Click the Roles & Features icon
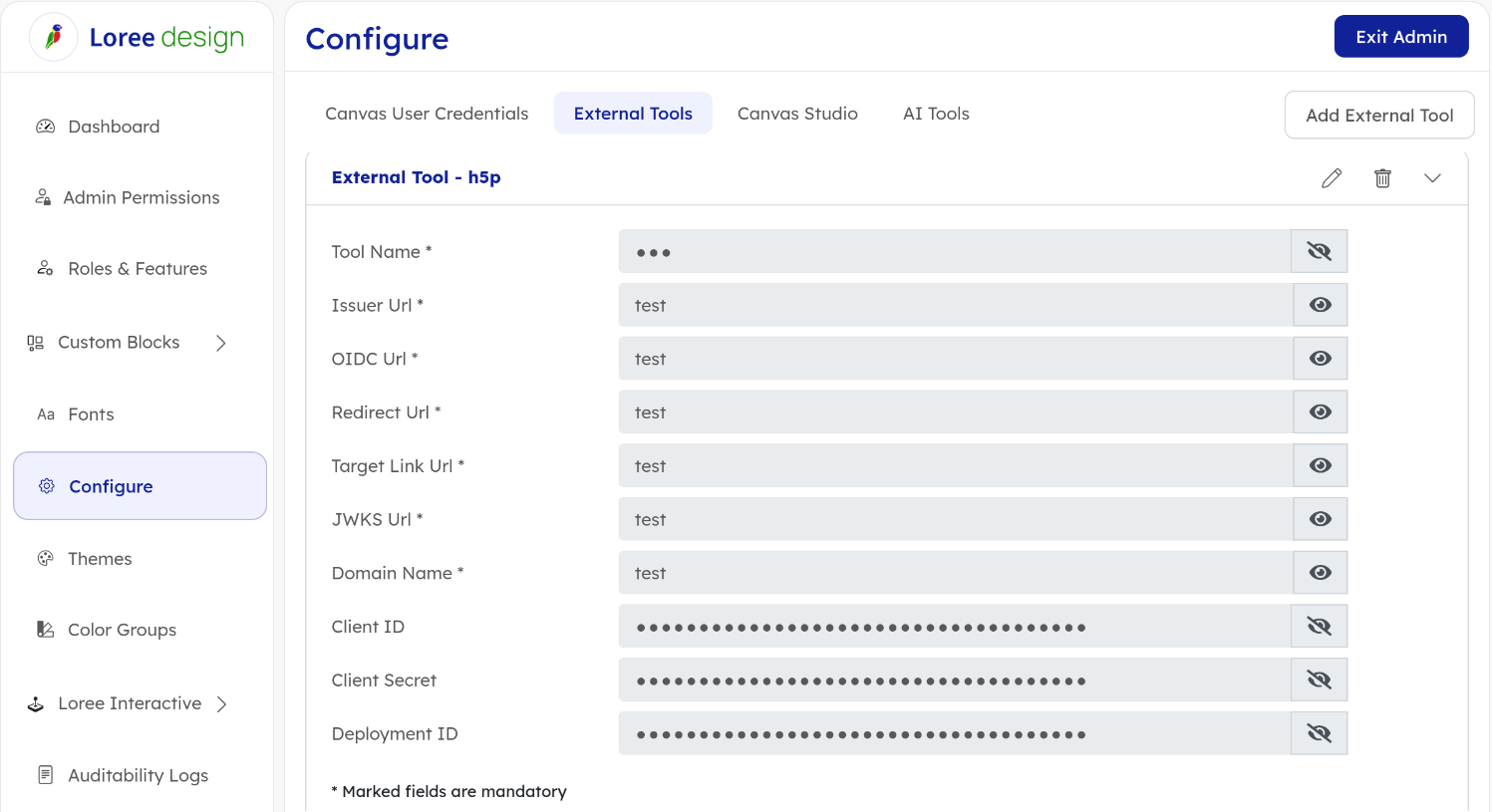The width and height of the screenshot is (1492, 812). coord(46,268)
